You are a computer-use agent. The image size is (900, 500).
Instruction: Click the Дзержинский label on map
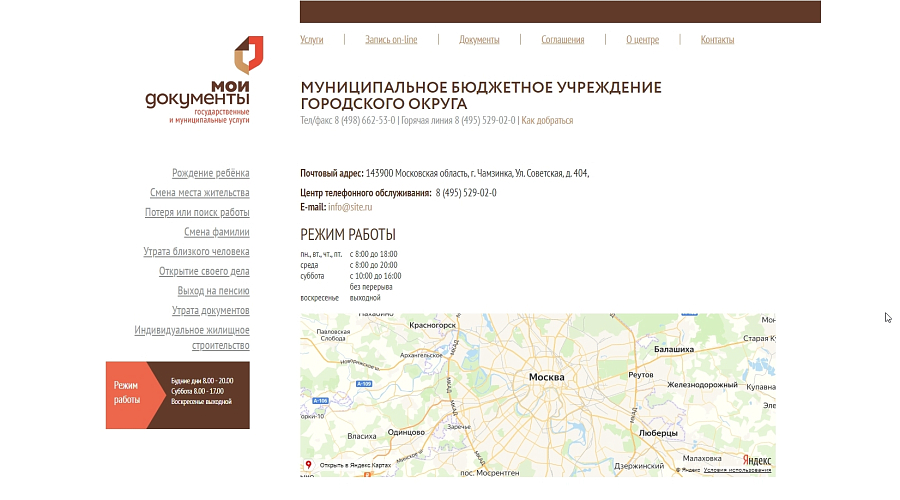639,466
